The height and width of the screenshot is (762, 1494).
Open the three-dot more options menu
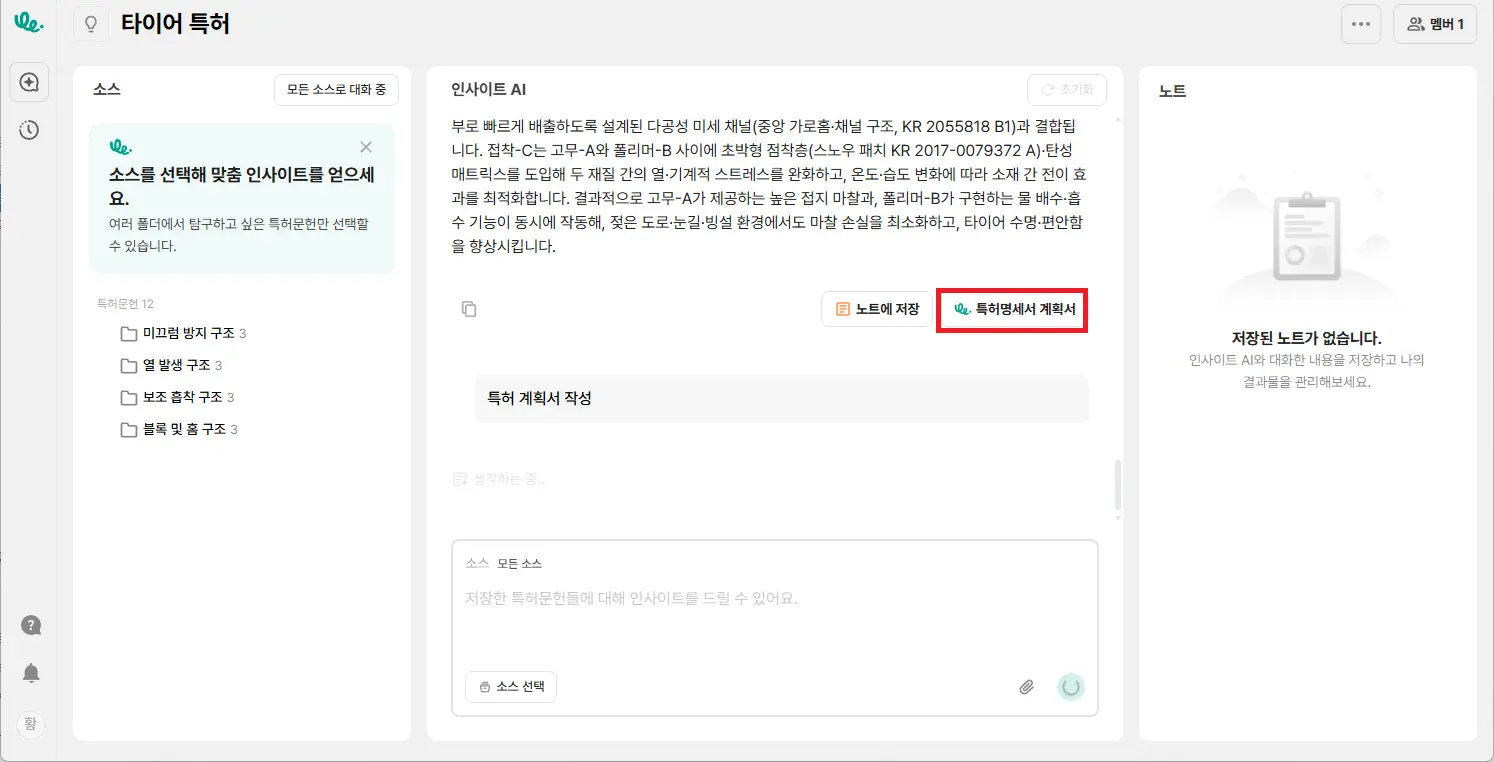[x=1360, y=24]
